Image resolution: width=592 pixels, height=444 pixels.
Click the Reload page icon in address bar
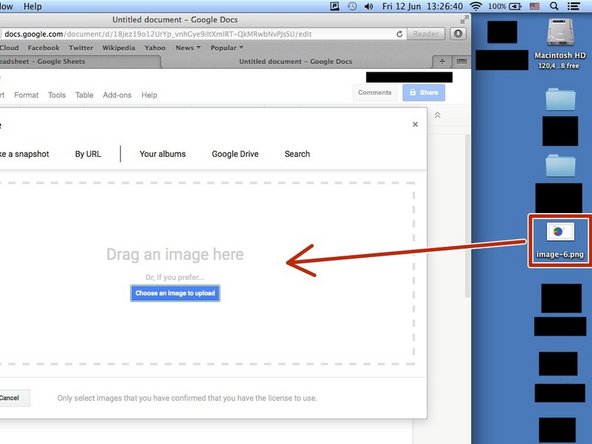(399, 34)
